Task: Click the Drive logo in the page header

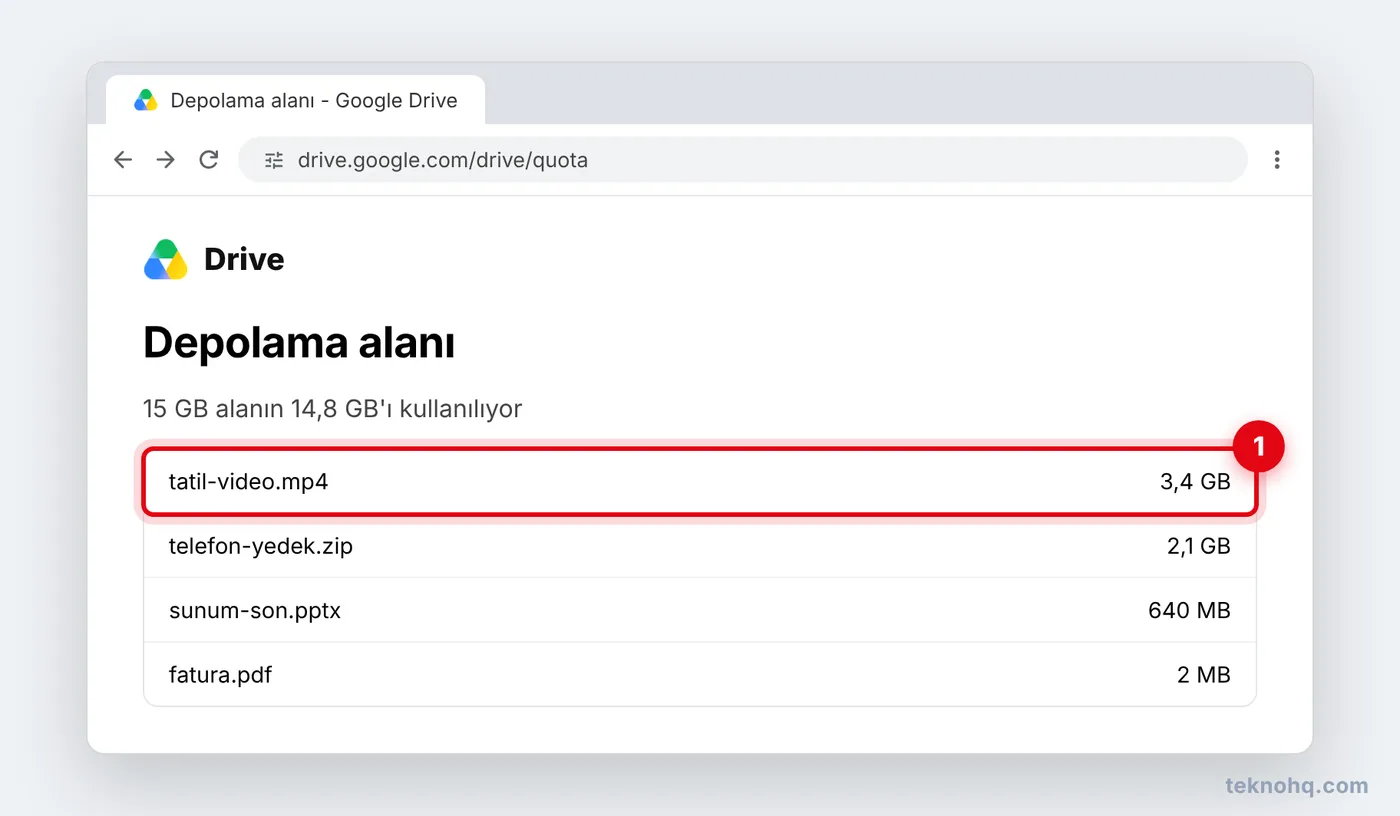Action: click(x=166, y=260)
